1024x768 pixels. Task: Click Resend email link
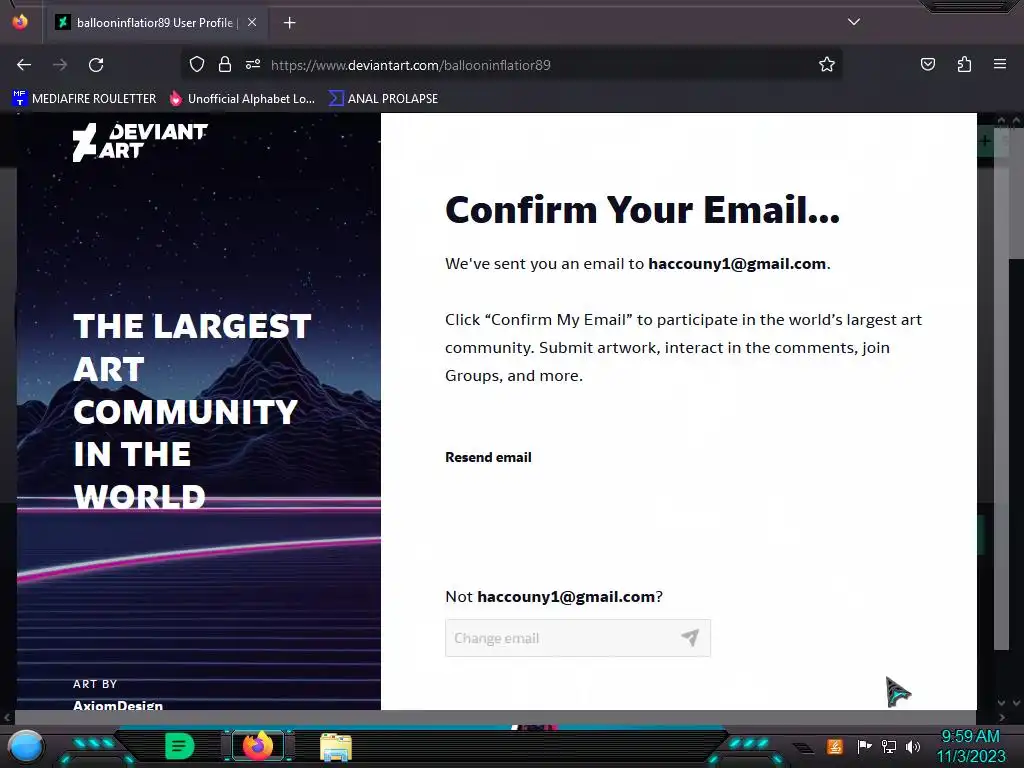pyautogui.click(x=488, y=457)
